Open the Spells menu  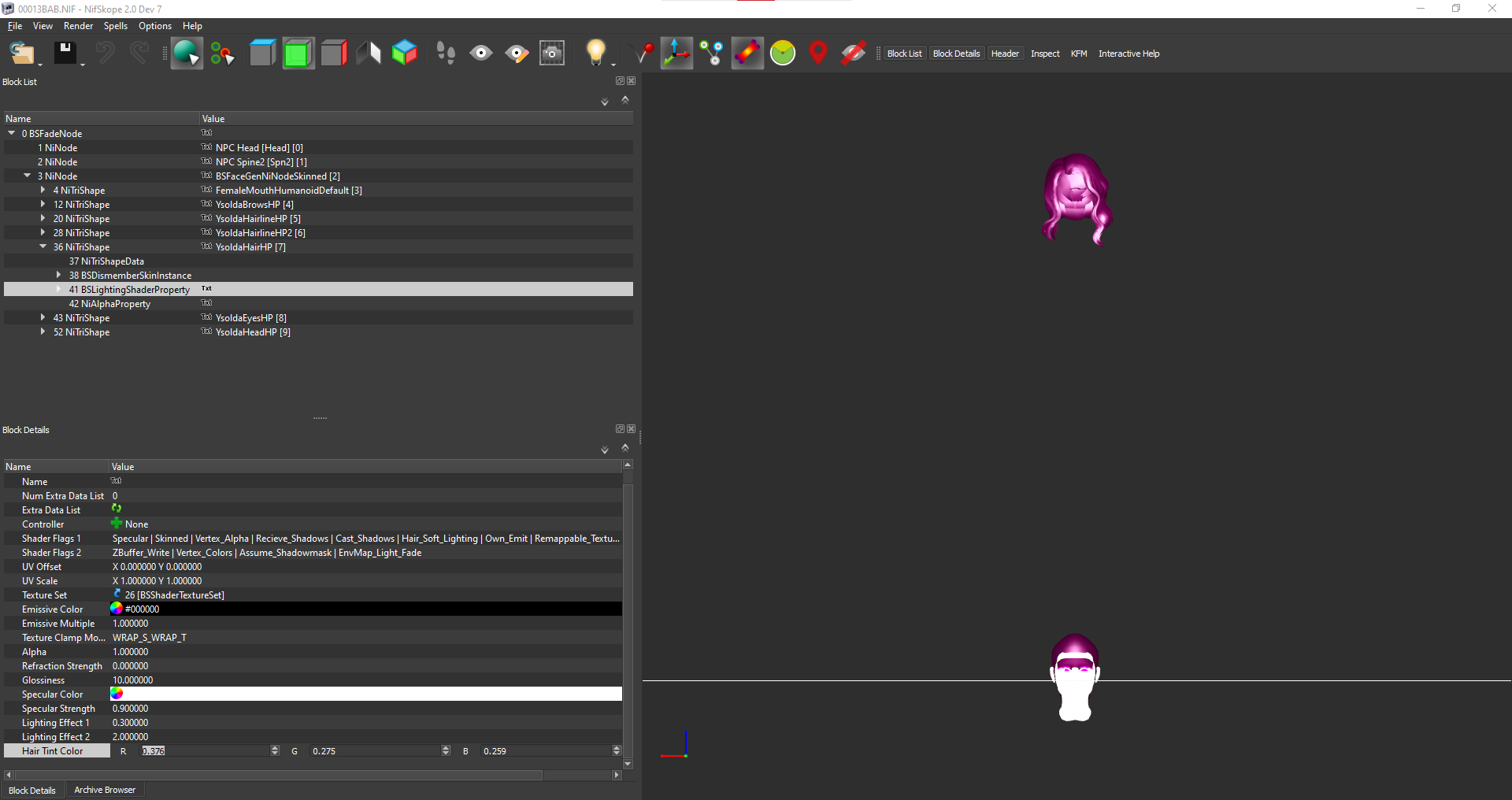tap(115, 26)
